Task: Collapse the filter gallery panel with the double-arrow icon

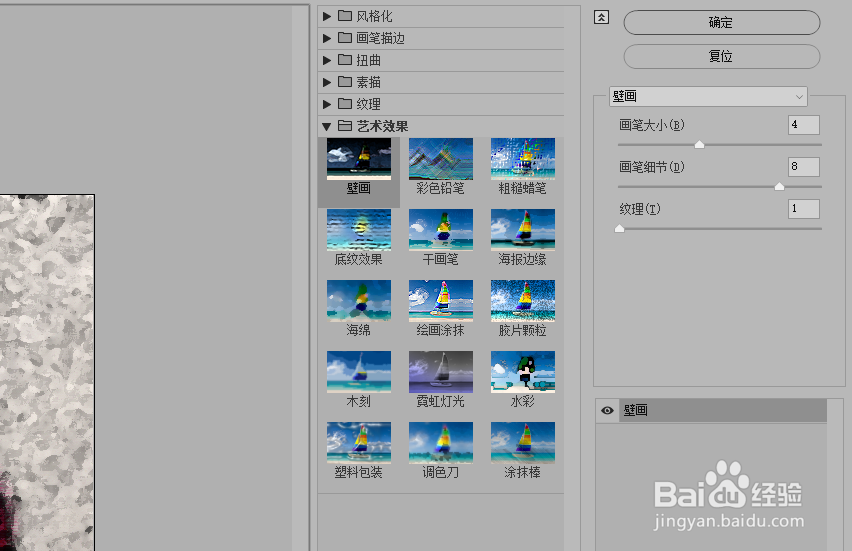Action: coord(601,17)
